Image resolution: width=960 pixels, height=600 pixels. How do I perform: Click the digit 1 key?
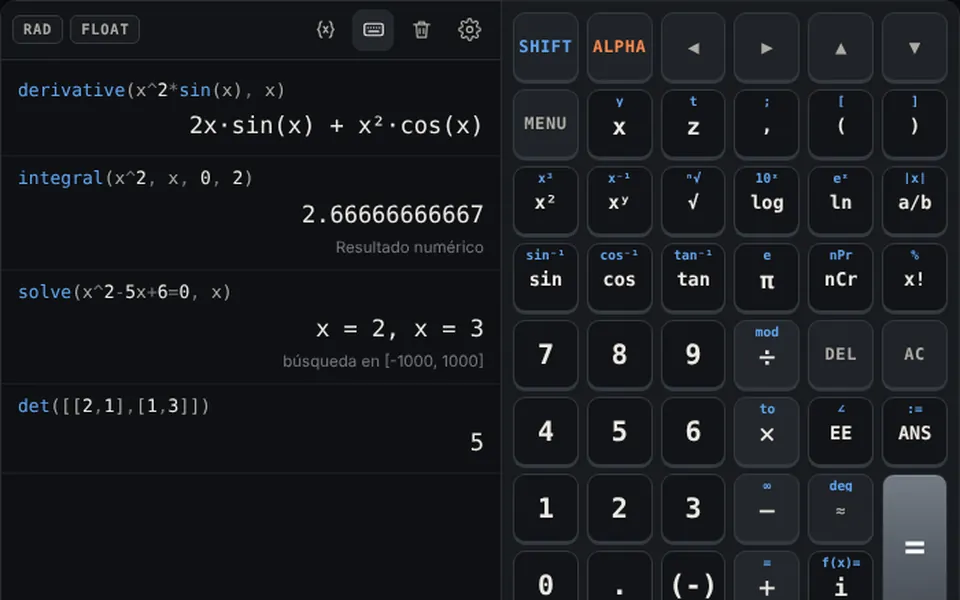point(546,508)
